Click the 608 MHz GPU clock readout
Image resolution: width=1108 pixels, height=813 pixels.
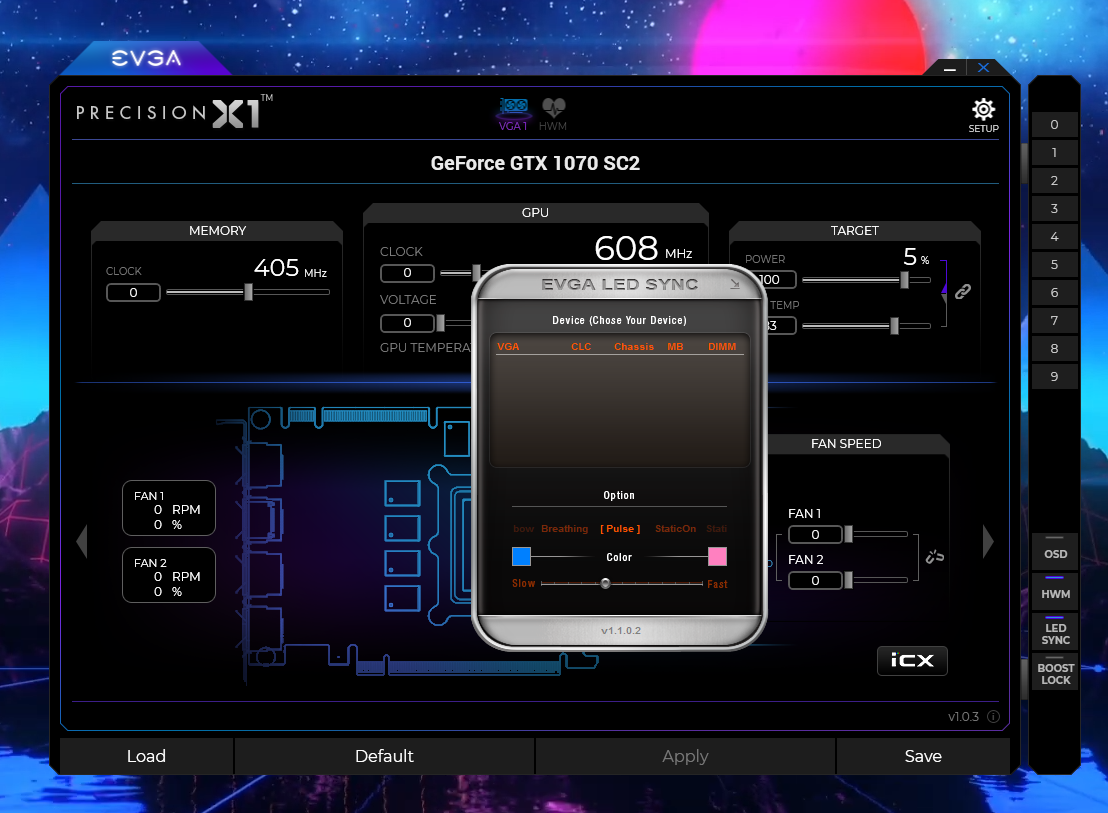point(643,249)
